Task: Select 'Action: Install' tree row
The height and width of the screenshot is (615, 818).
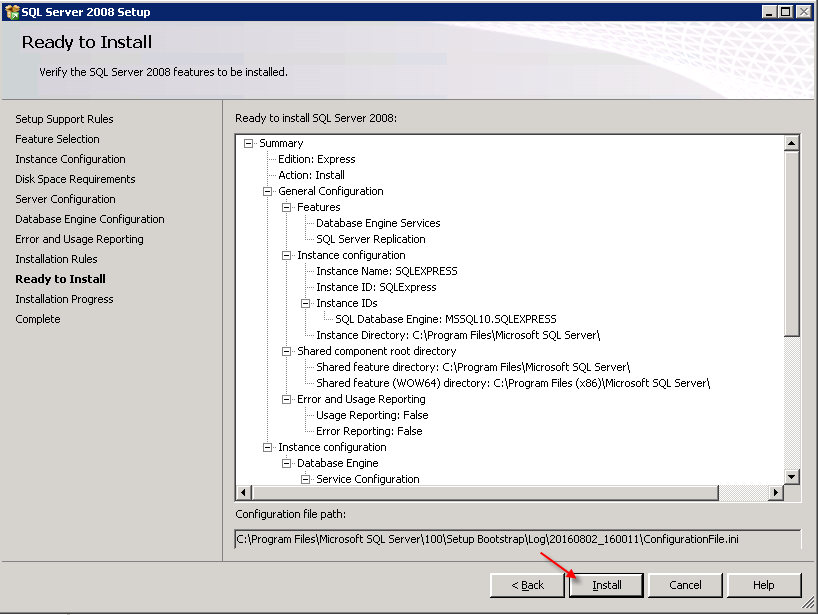Action: (311, 175)
